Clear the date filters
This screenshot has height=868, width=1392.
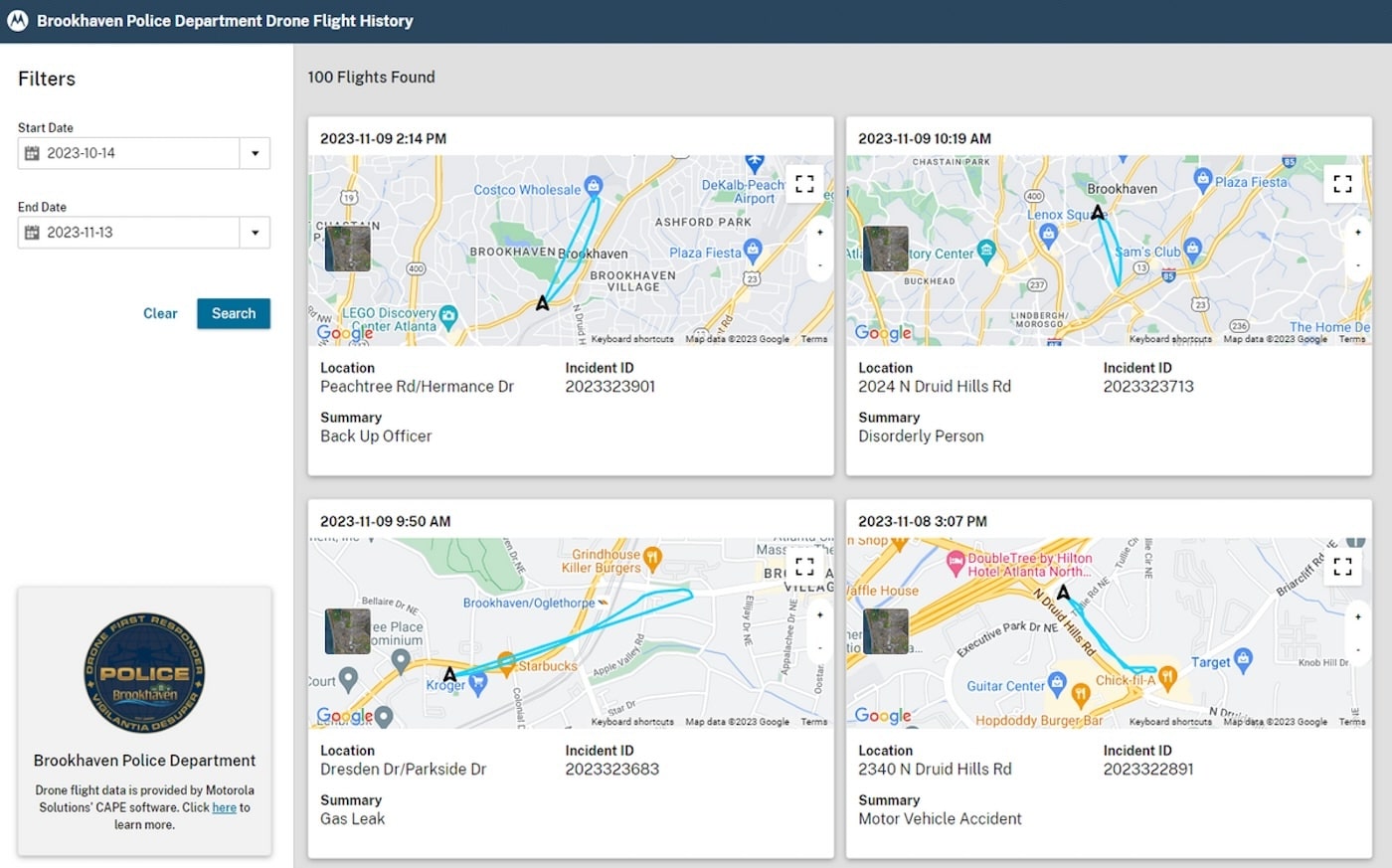(160, 313)
